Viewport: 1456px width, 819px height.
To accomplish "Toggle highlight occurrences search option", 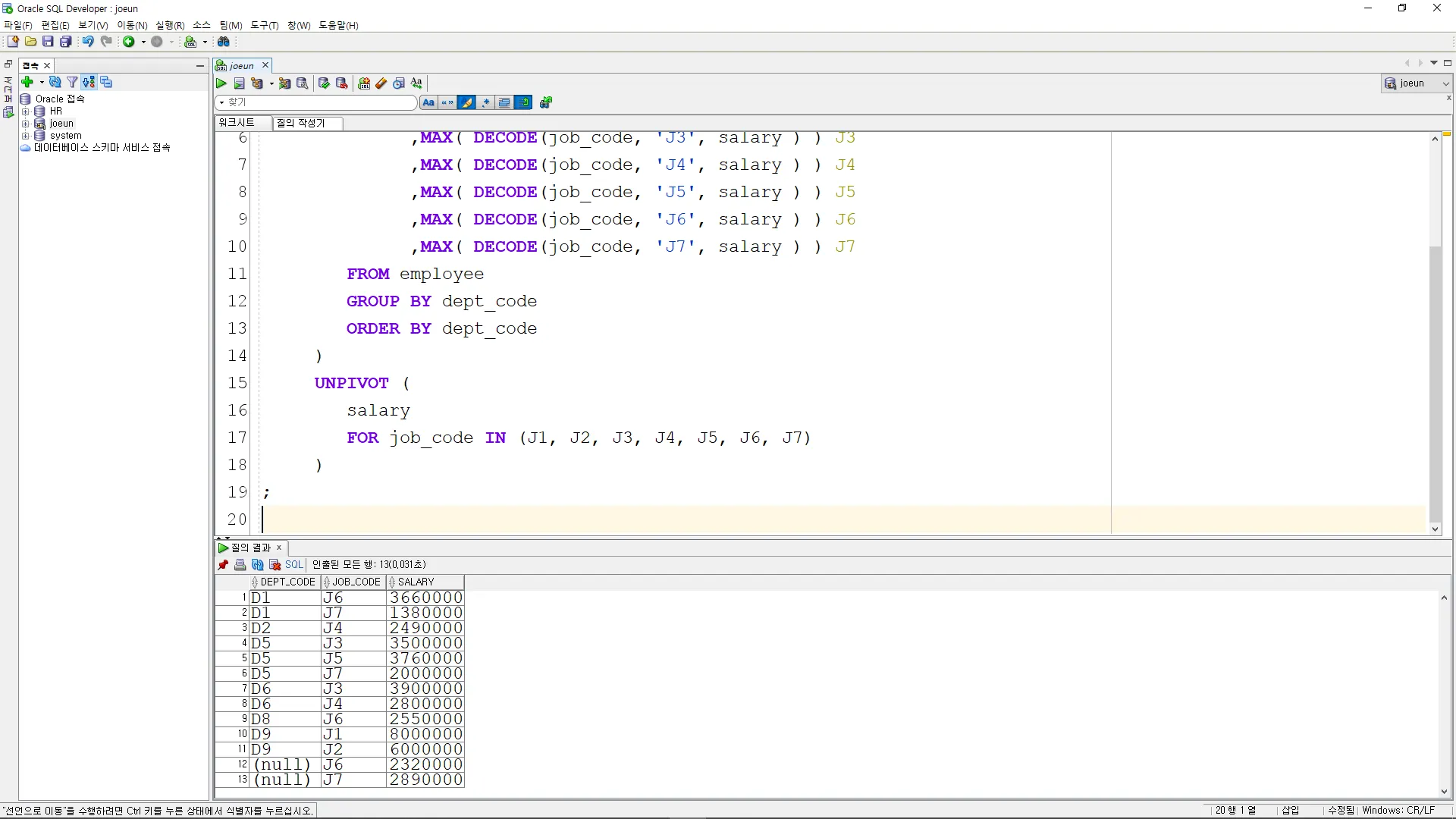I will (466, 102).
